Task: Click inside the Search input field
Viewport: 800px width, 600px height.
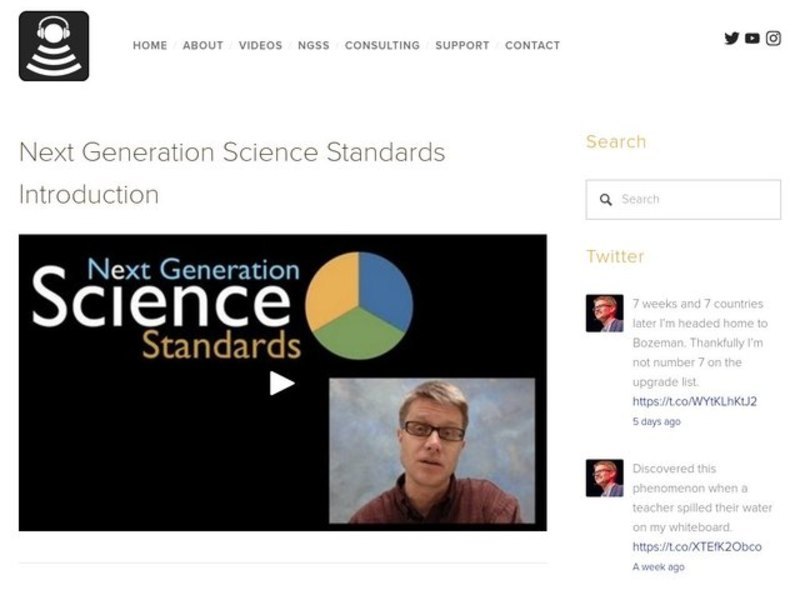Action: pyautogui.click(x=690, y=199)
